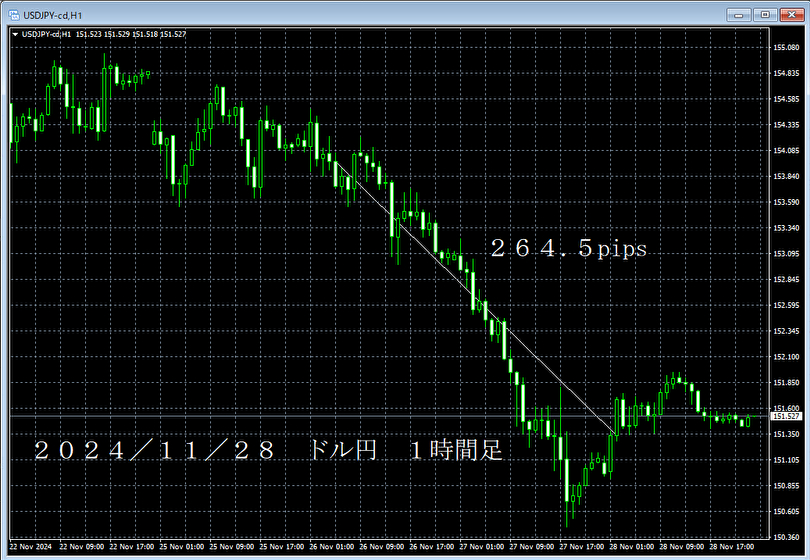Click the 152.100 price scale label
This screenshot has height=560, width=810.
[786, 357]
